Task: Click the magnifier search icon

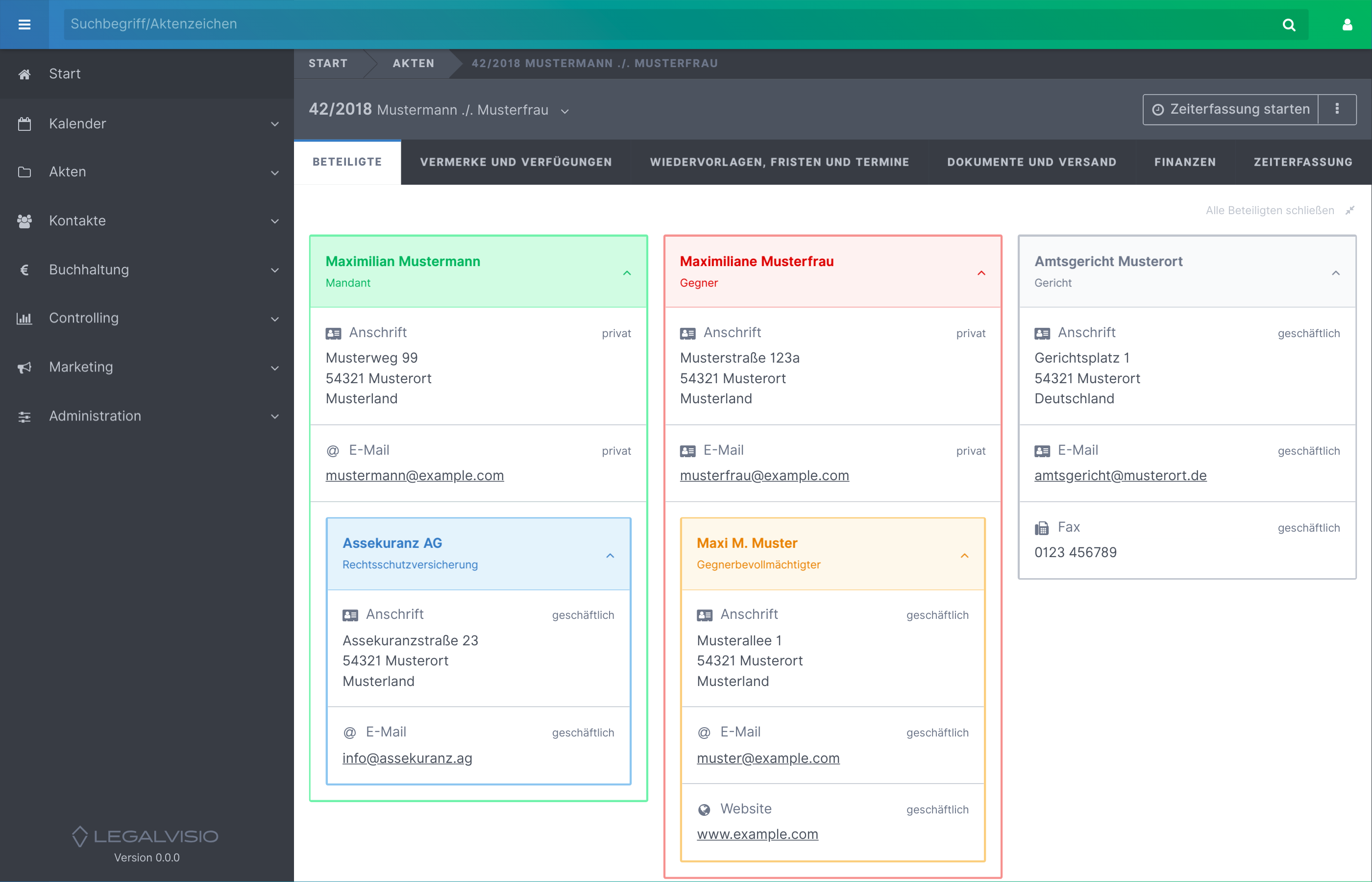Action: tap(1288, 24)
